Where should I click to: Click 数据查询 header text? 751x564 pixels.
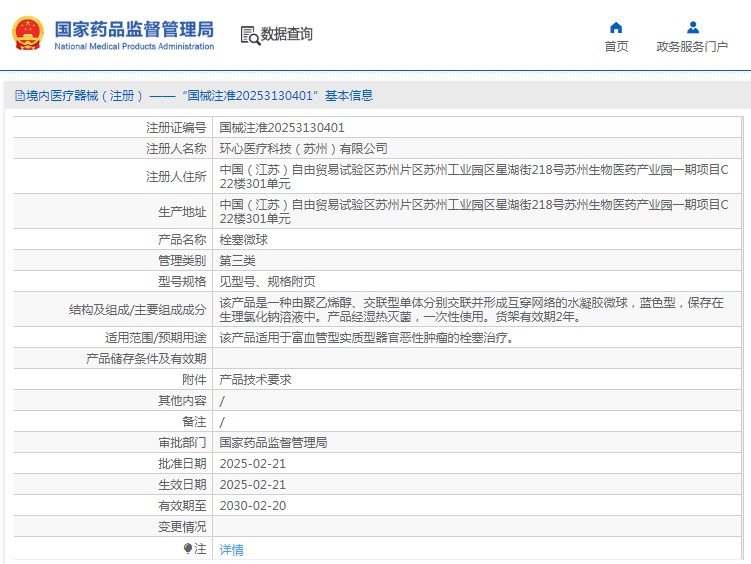tap(286, 34)
